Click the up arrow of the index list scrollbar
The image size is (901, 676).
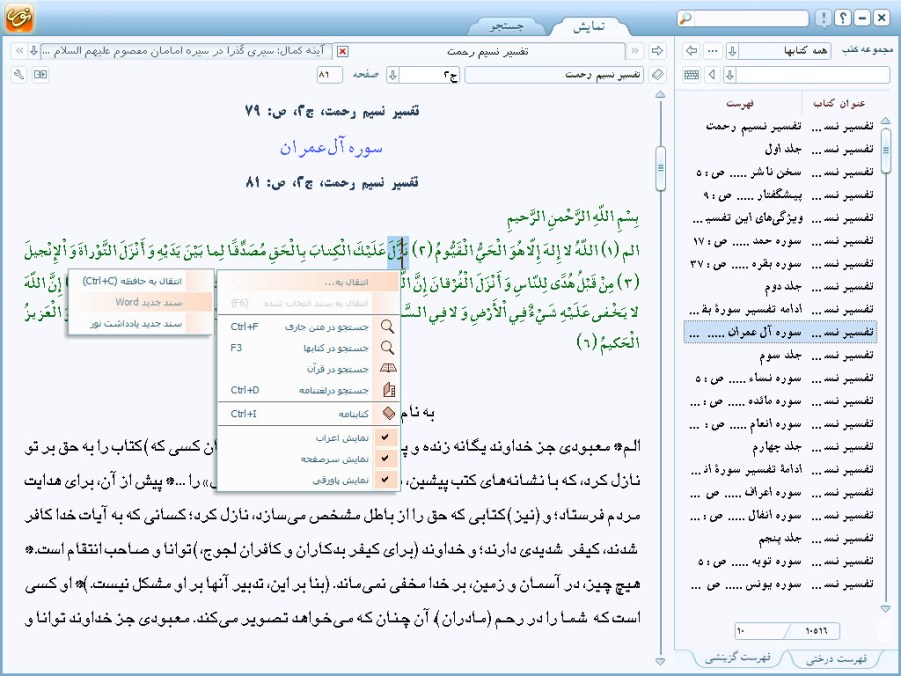point(885,121)
